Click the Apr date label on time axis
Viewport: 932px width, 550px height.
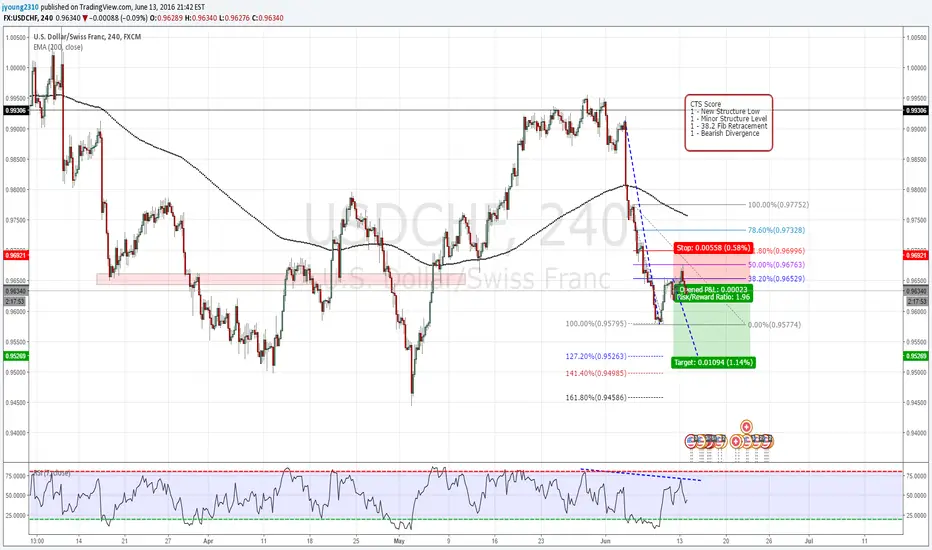click(x=207, y=542)
